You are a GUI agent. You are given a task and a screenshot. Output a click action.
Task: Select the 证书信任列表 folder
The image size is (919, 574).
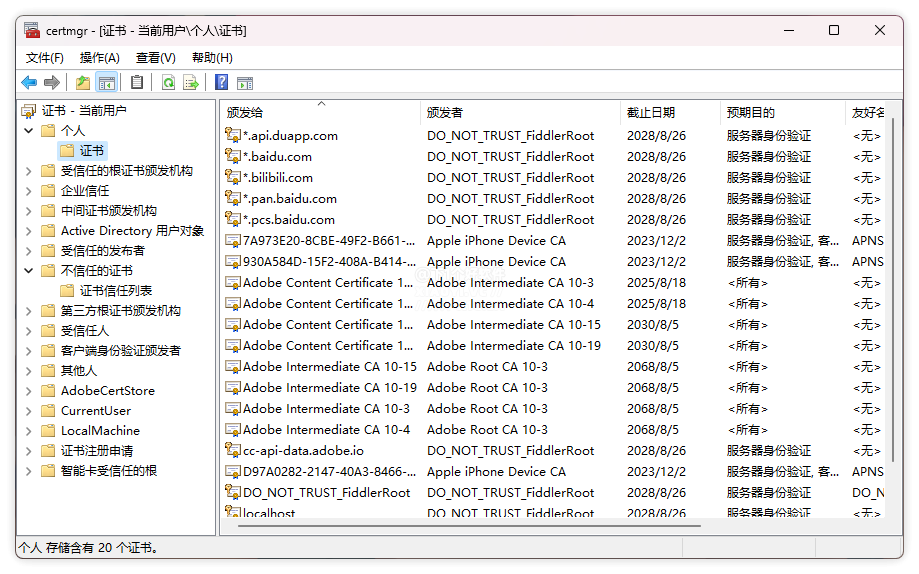[x=115, y=291]
